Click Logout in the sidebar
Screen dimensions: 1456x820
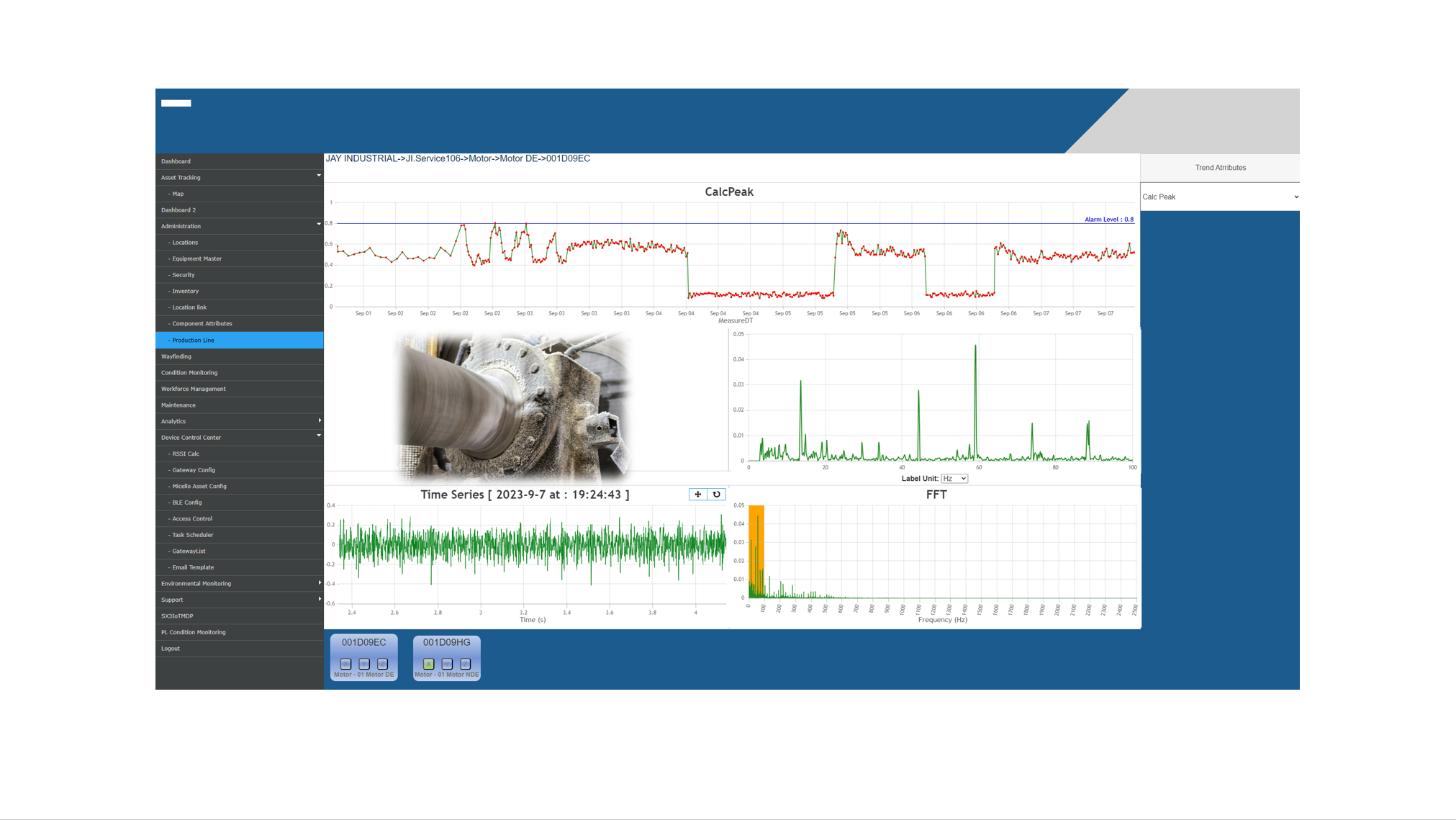pos(240,649)
